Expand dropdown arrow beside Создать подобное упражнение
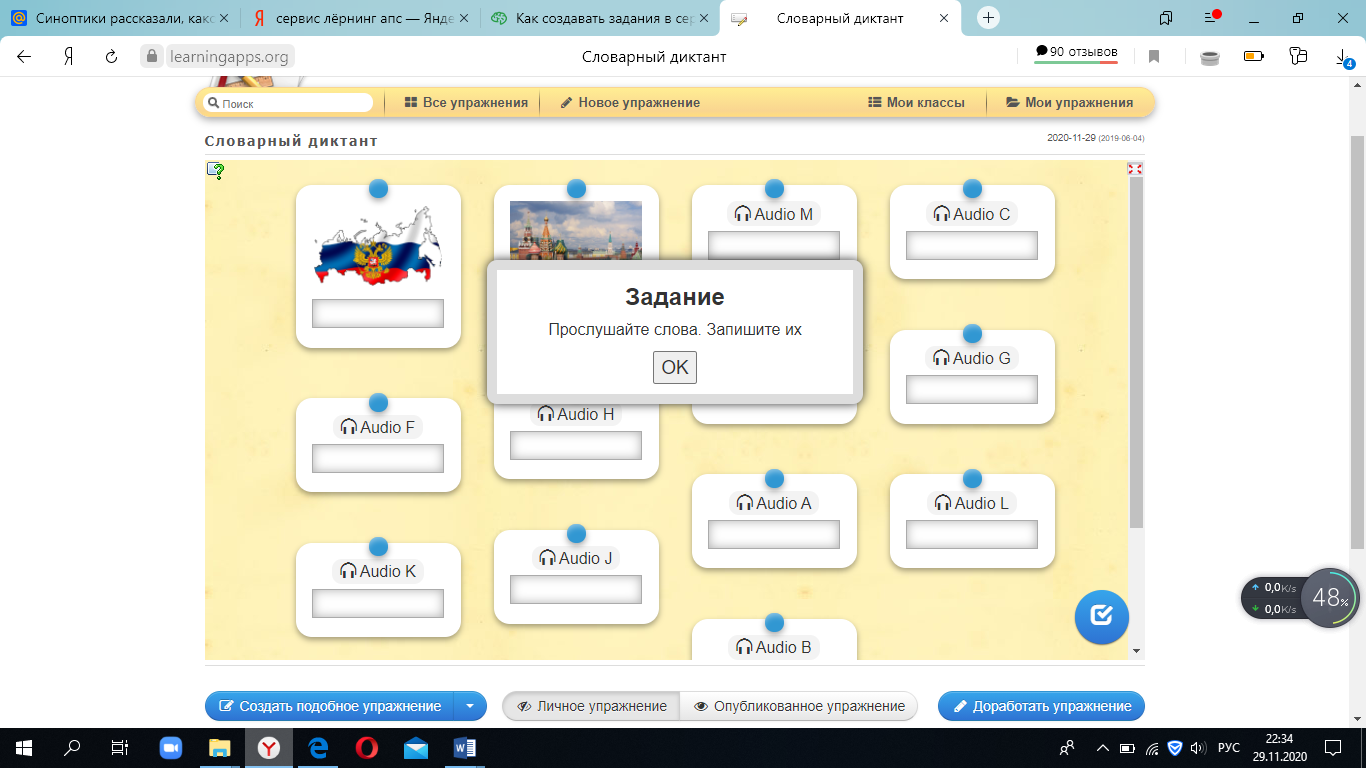1366x768 pixels. (x=470, y=706)
